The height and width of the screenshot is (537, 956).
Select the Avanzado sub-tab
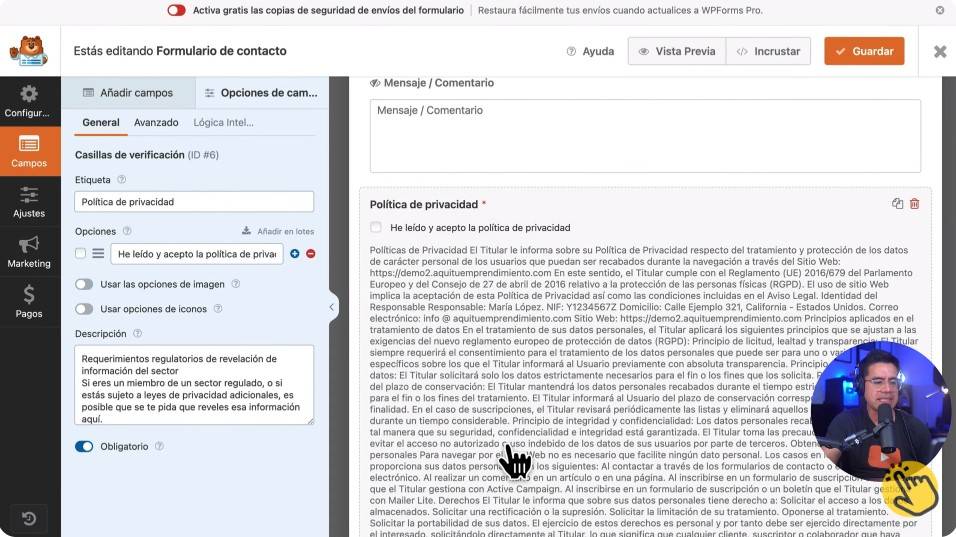(x=156, y=123)
